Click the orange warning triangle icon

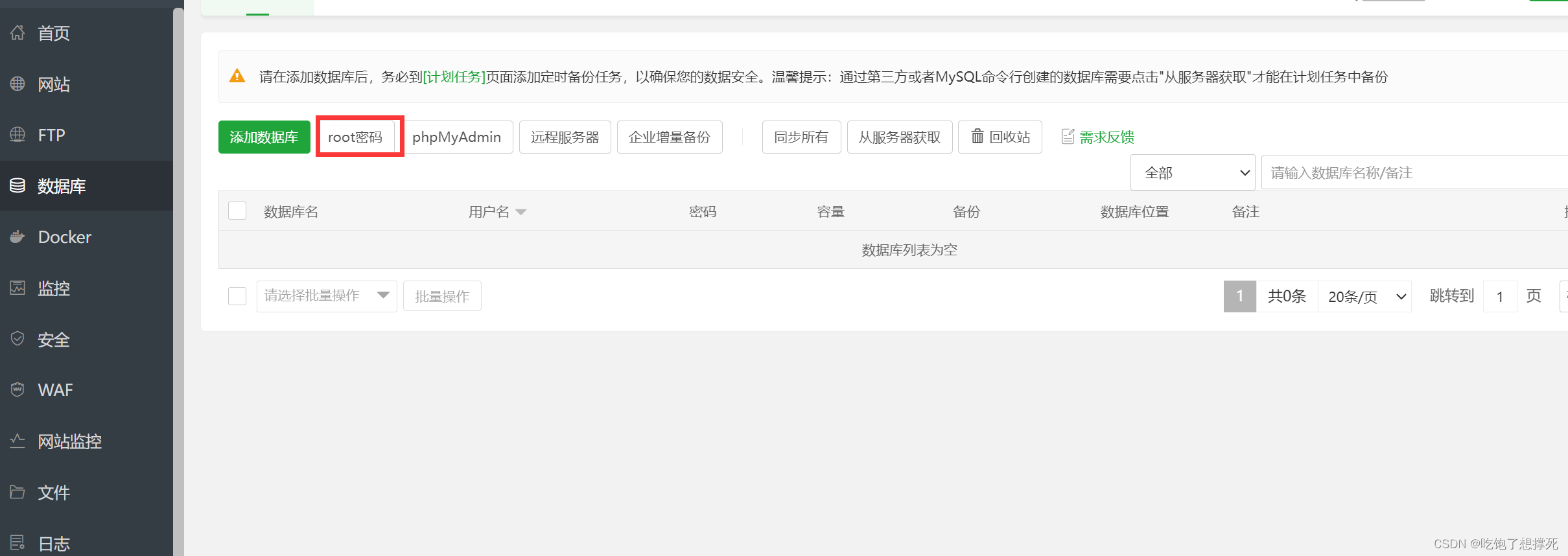coord(237,76)
